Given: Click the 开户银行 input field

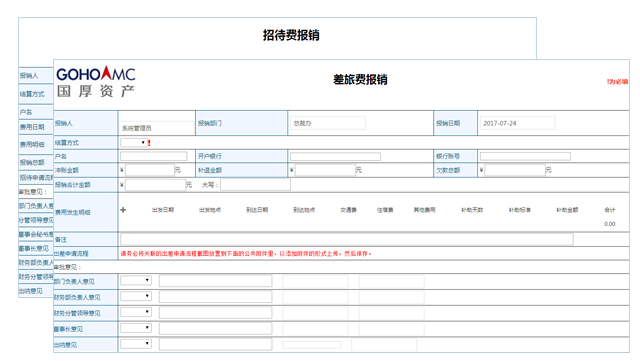Looking at the screenshot, I should click(x=336, y=156).
